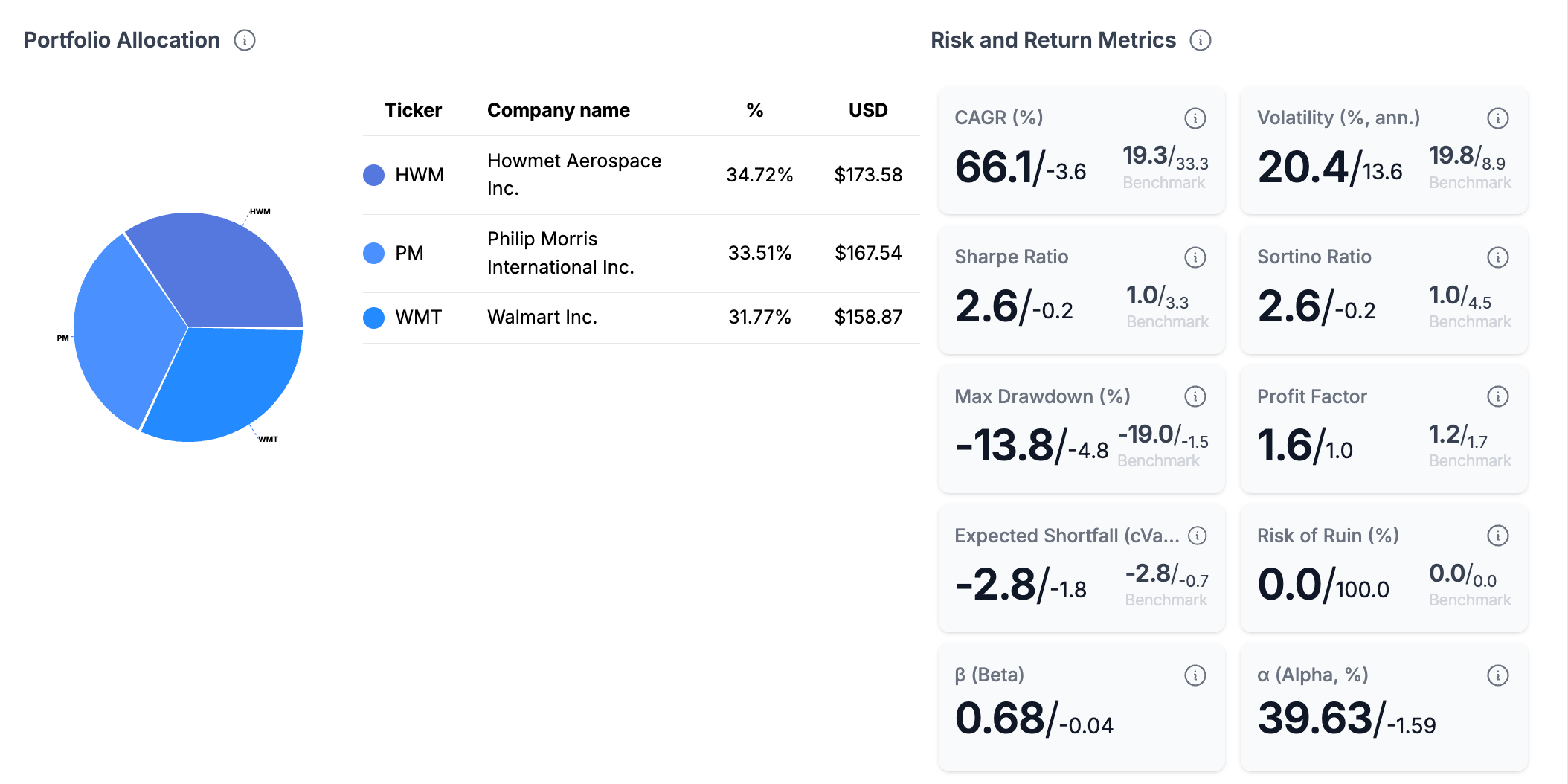Screen dimensions: 1568x784
Task: Click the Max Drawdown info icon
Action: click(x=1195, y=396)
